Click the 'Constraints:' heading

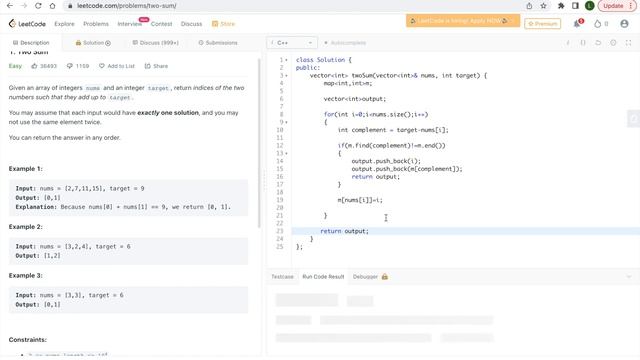28,340
